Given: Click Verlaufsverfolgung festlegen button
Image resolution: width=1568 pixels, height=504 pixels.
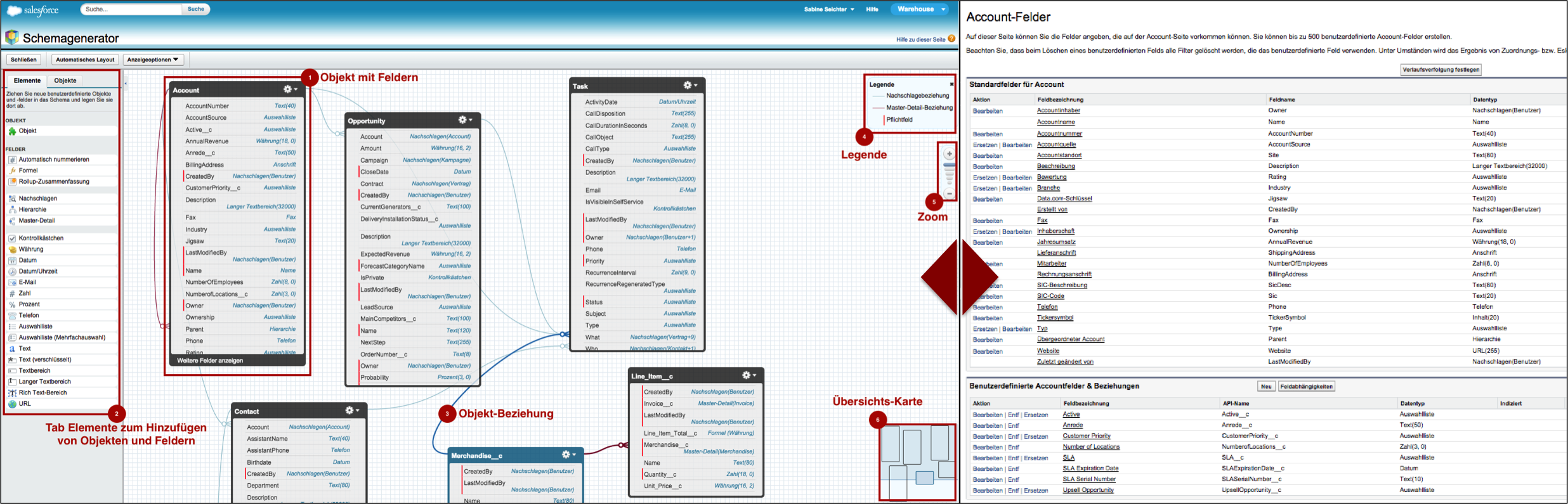Looking at the screenshot, I should coord(1441,70).
